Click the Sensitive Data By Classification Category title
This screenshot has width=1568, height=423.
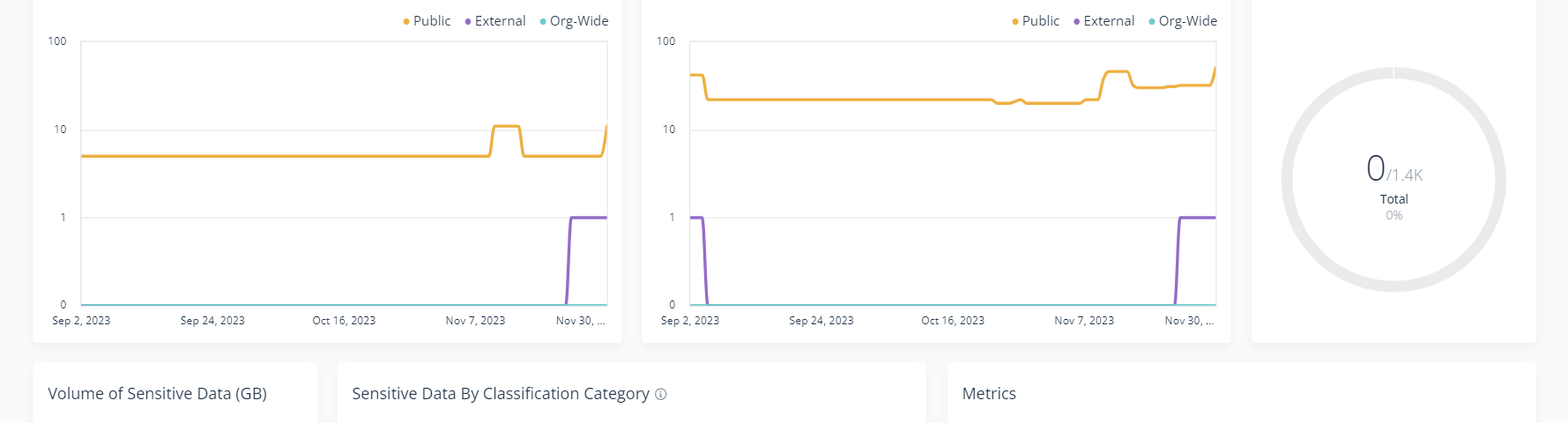point(500,394)
